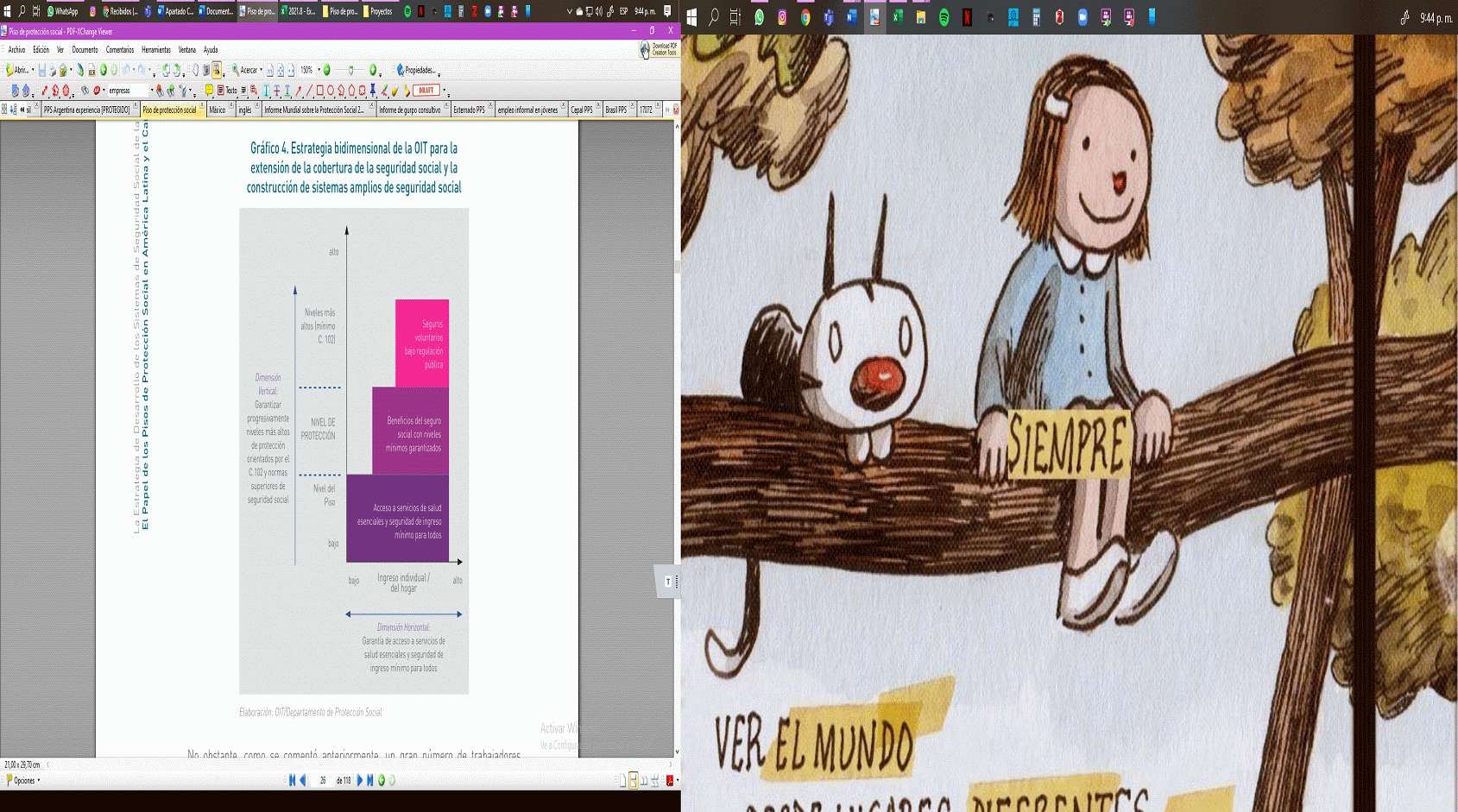The width and height of the screenshot is (1458, 812).
Task: Select the red Arrow drawing tool
Action: point(299,90)
